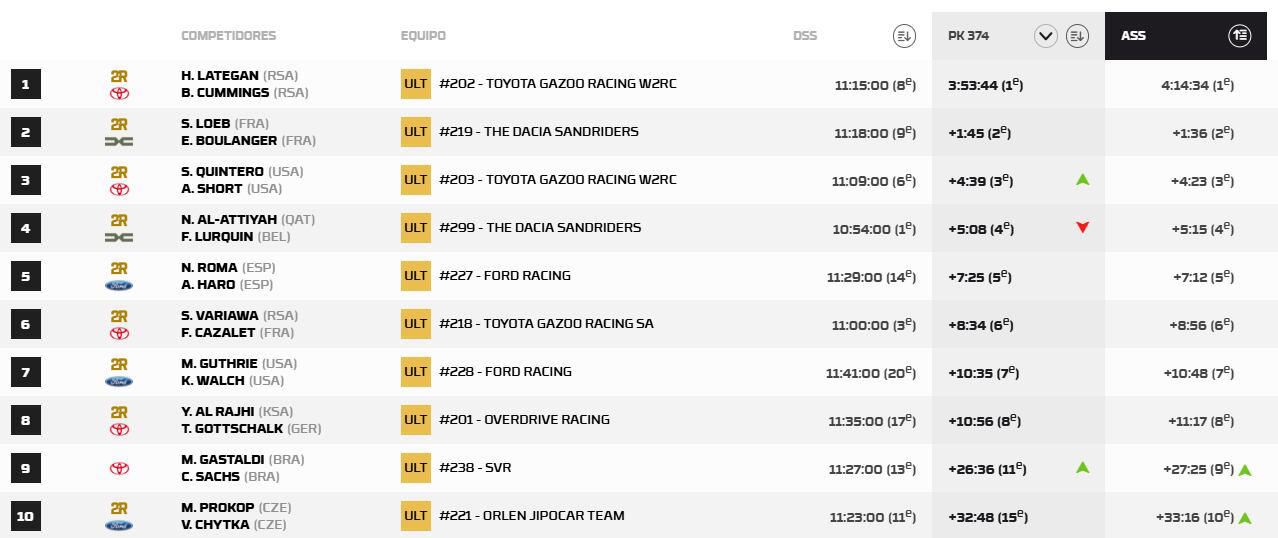Viewport: 1278px width, 538px height.
Task: Click 2R badge in S. Variawa row
Action: pos(119,316)
